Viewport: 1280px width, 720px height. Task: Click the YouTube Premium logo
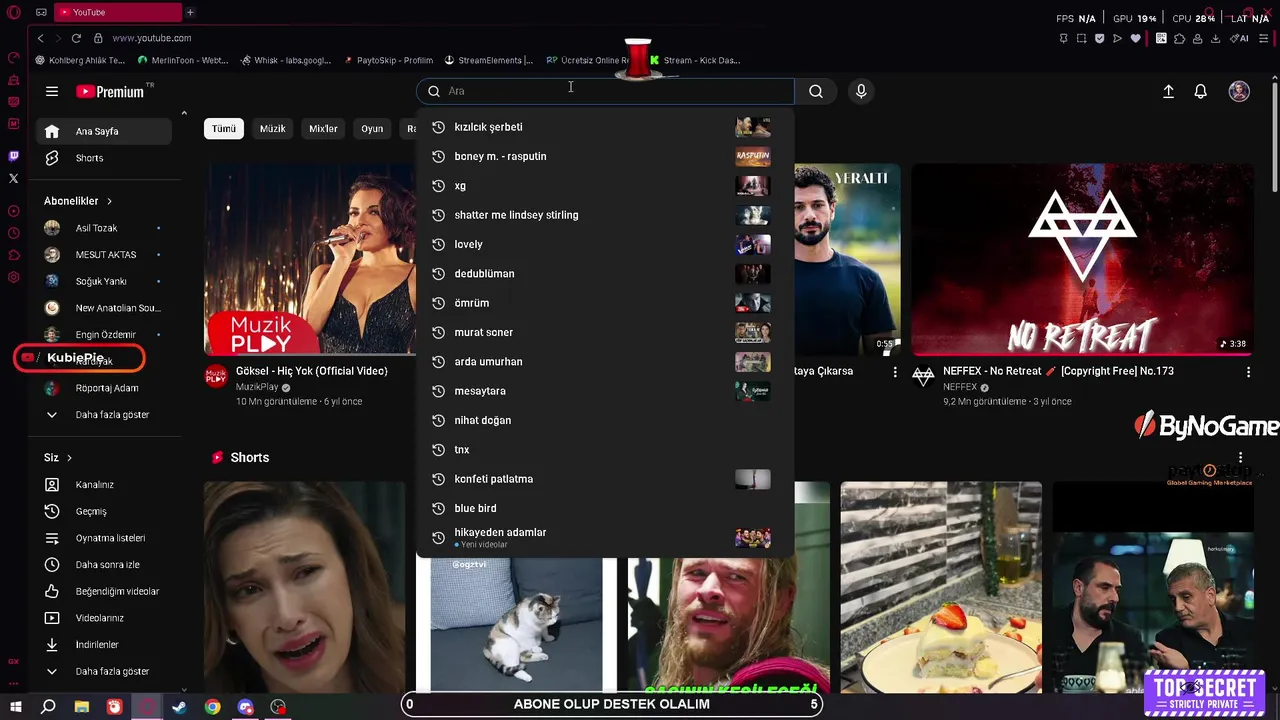pyautogui.click(x=110, y=91)
